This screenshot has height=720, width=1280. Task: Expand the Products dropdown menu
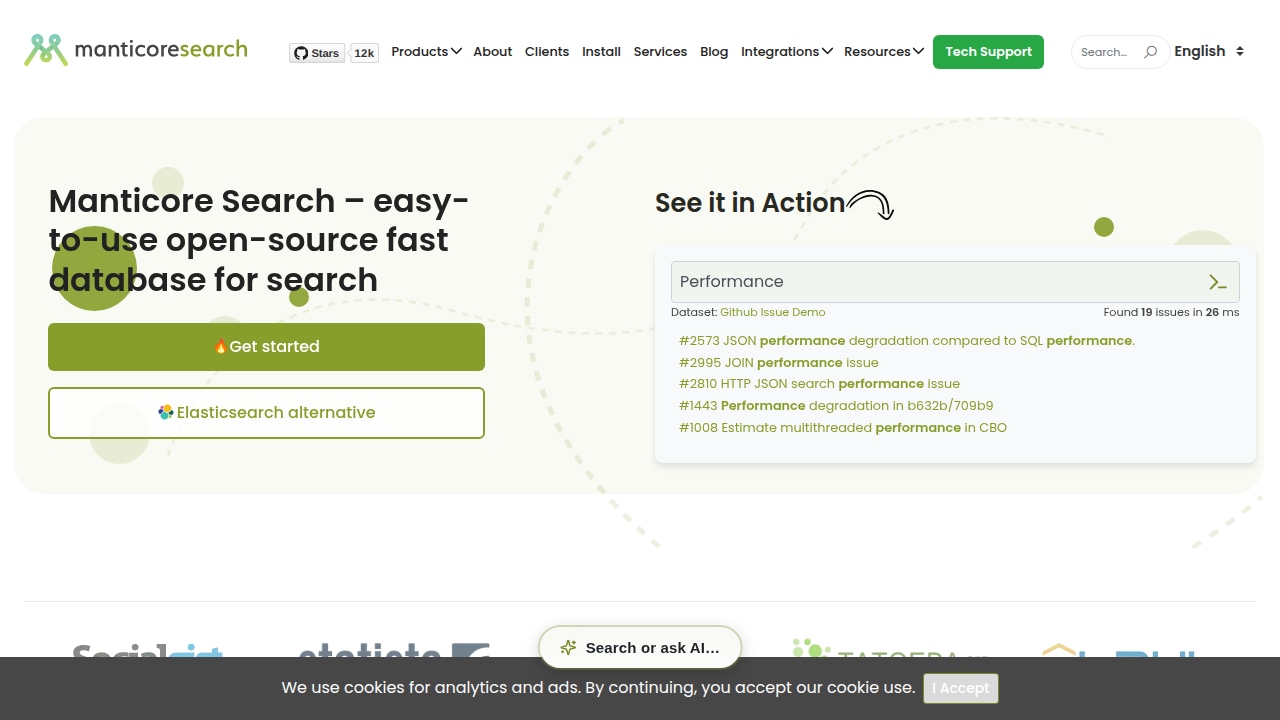pos(426,52)
